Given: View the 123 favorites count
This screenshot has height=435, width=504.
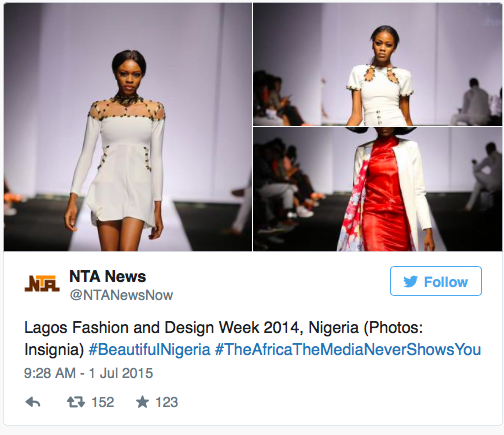Looking at the screenshot, I should click(x=167, y=402).
